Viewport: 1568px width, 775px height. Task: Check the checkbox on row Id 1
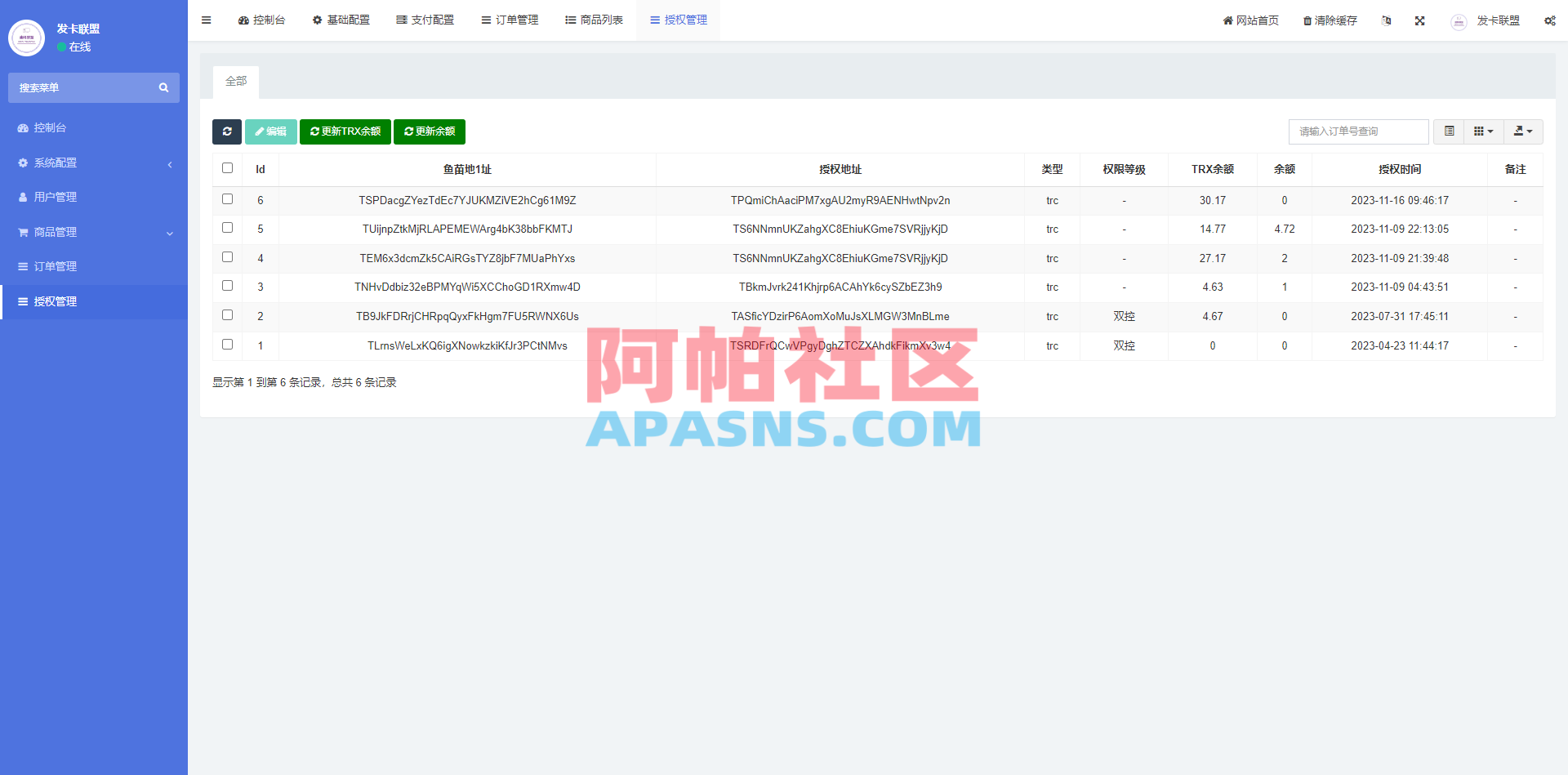[x=227, y=344]
